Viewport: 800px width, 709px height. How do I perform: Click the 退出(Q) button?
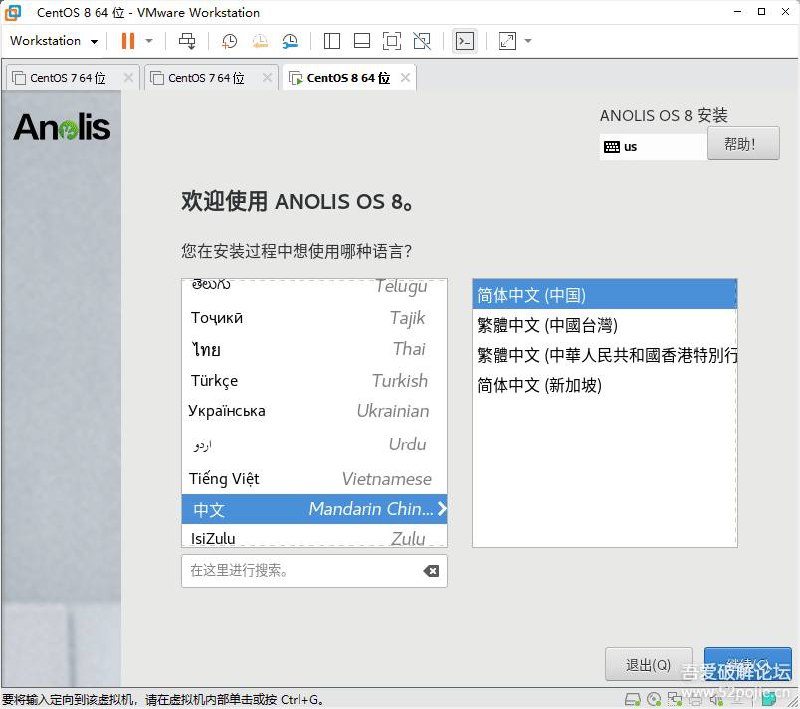648,664
